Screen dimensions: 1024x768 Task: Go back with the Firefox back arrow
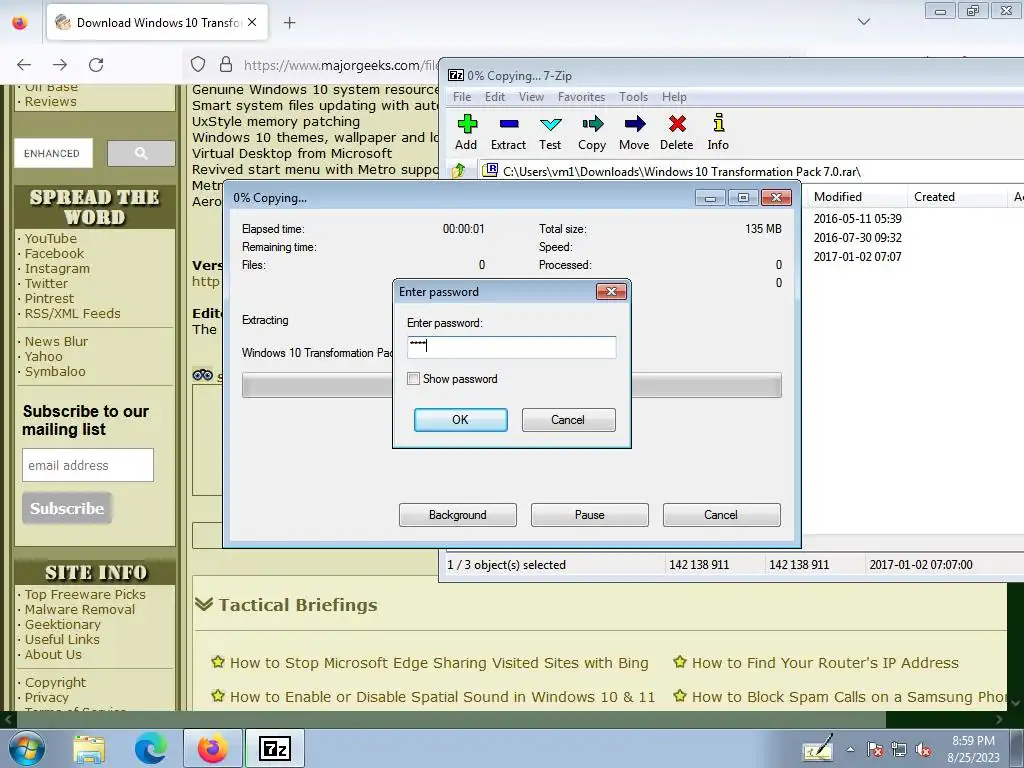pos(24,65)
